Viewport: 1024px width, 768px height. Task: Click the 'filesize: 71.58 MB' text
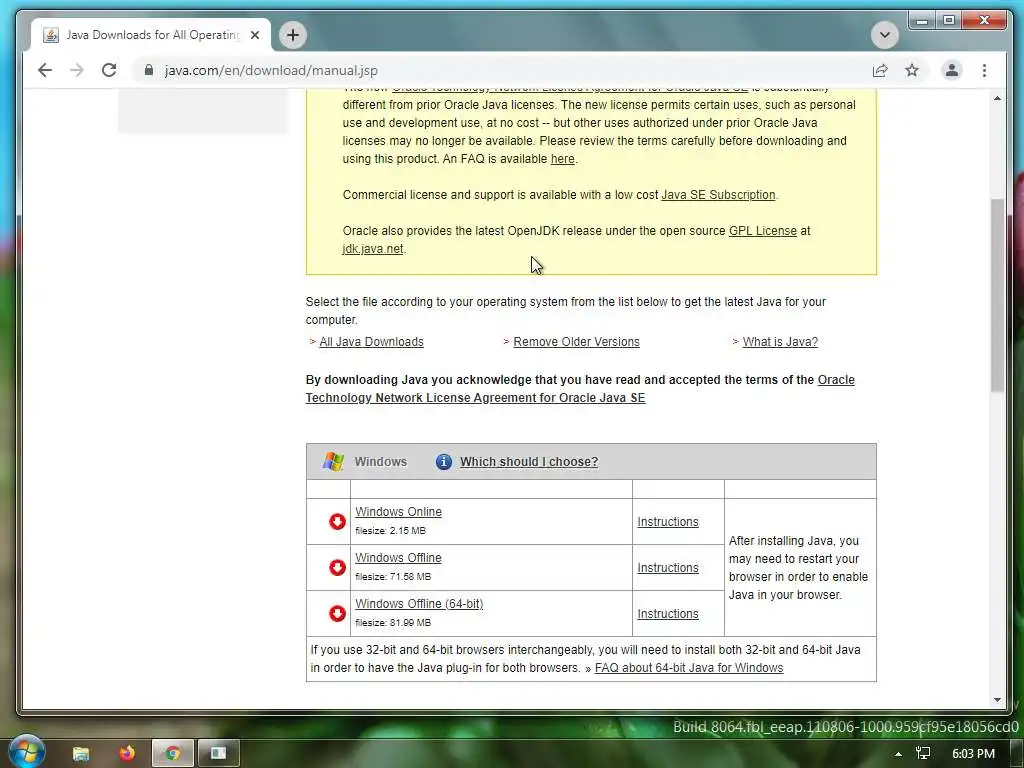(x=393, y=577)
